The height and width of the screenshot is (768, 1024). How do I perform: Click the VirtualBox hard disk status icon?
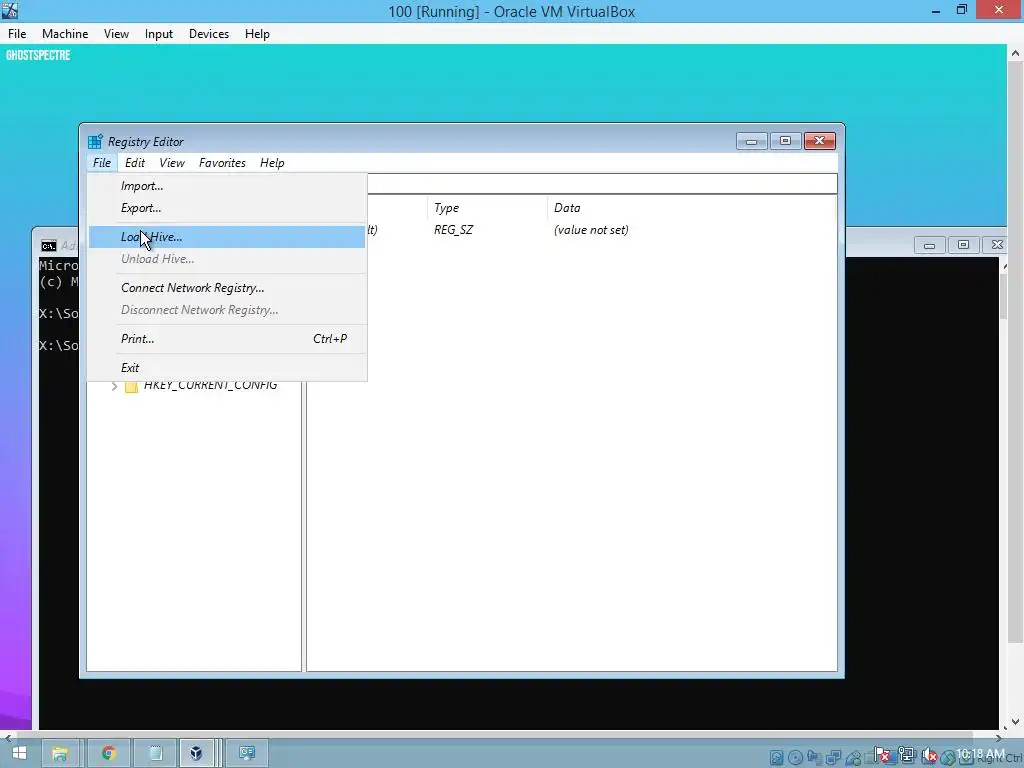coord(777,757)
